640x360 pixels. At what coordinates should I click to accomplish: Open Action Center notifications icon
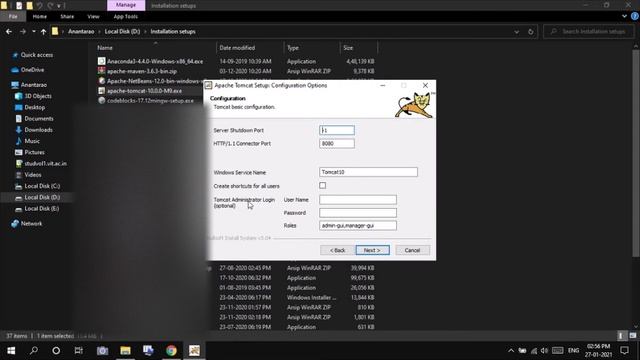624,351
